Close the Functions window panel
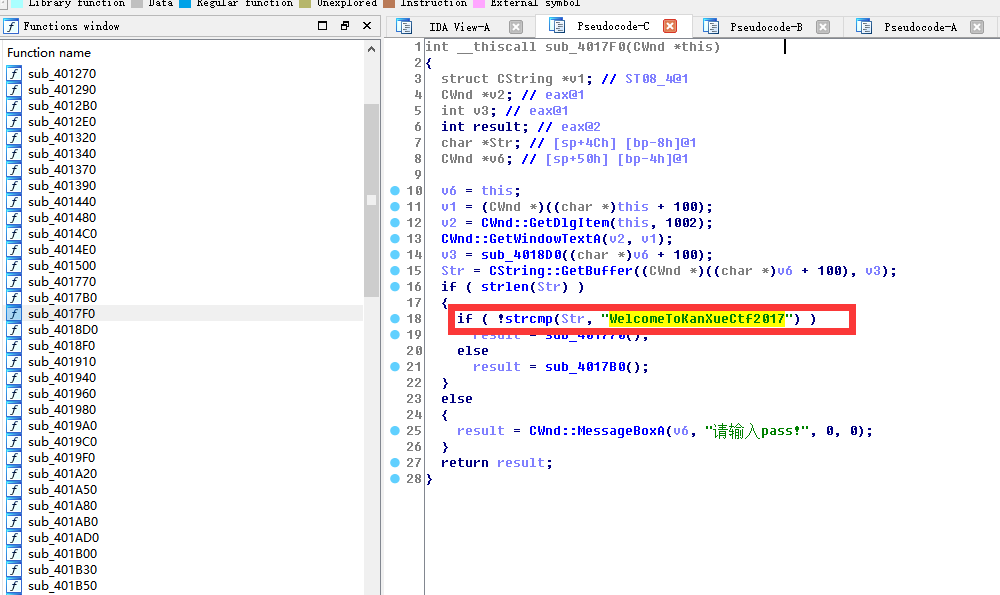 pyautogui.click(x=367, y=26)
